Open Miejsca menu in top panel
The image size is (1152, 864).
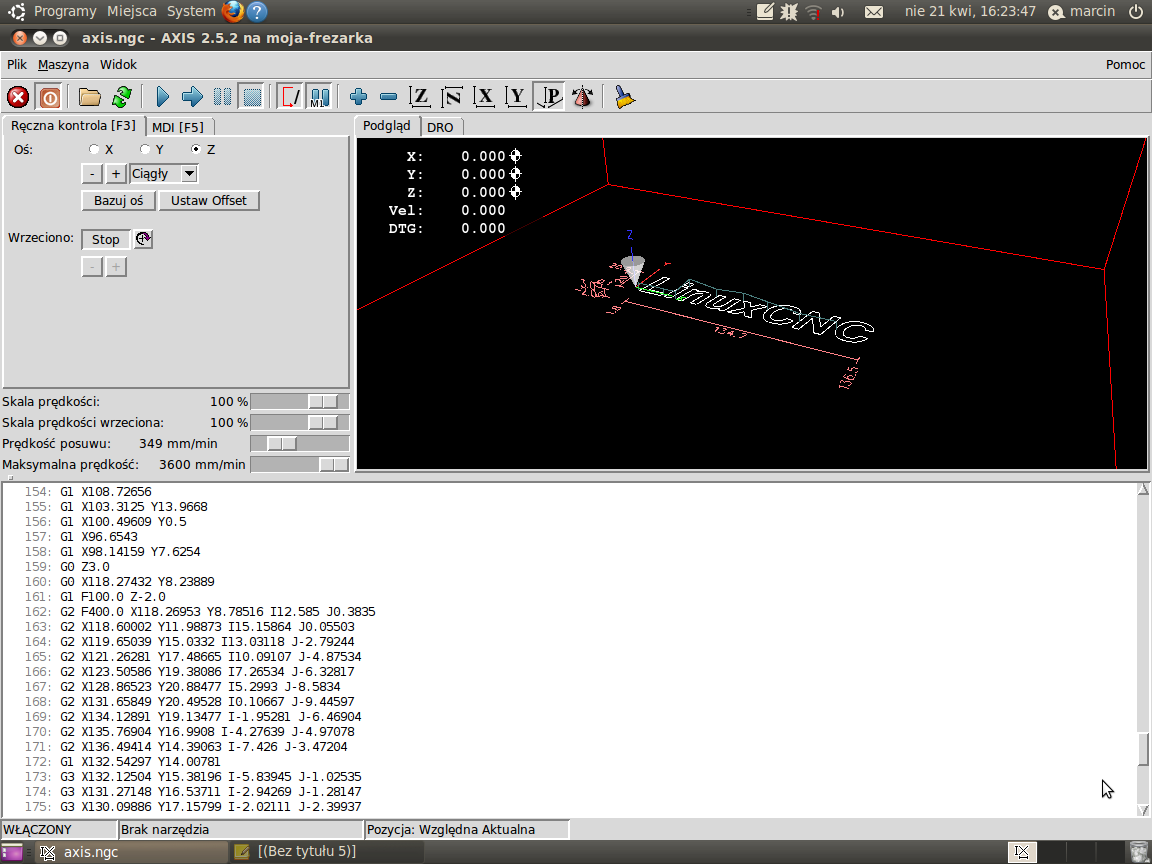point(132,11)
